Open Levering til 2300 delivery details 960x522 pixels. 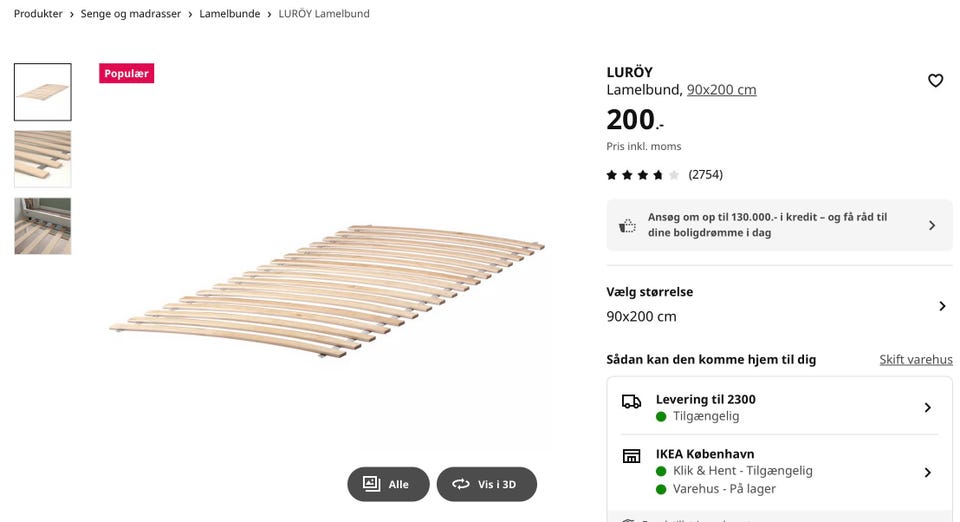[927, 407]
